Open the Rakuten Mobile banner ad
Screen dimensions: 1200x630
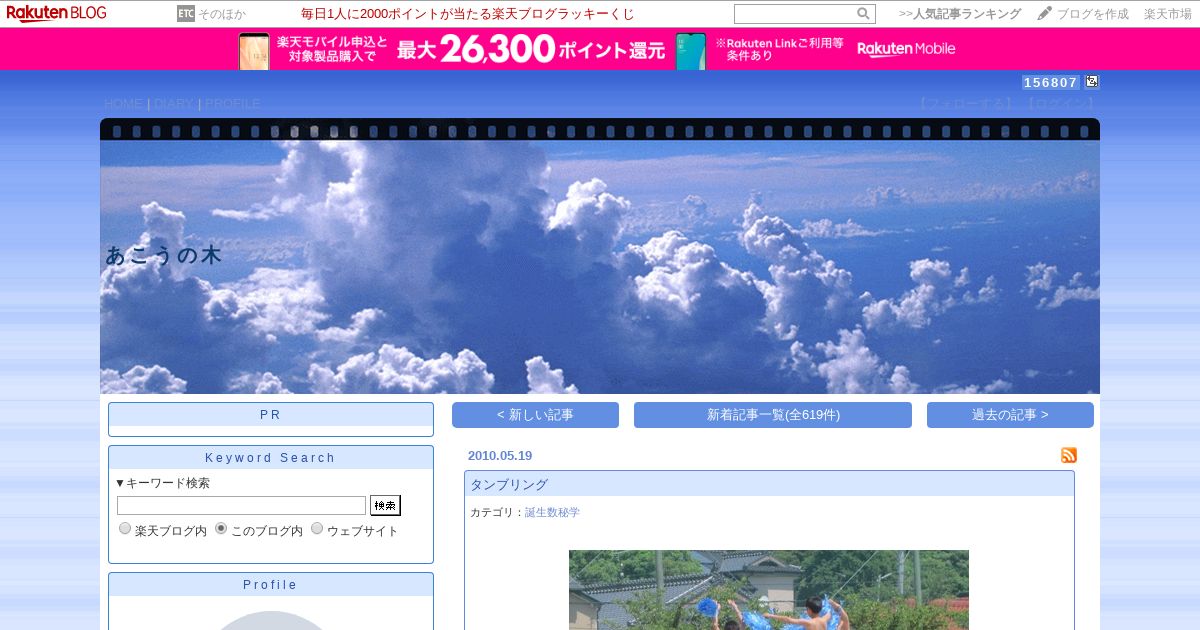(x=600, y=49)
